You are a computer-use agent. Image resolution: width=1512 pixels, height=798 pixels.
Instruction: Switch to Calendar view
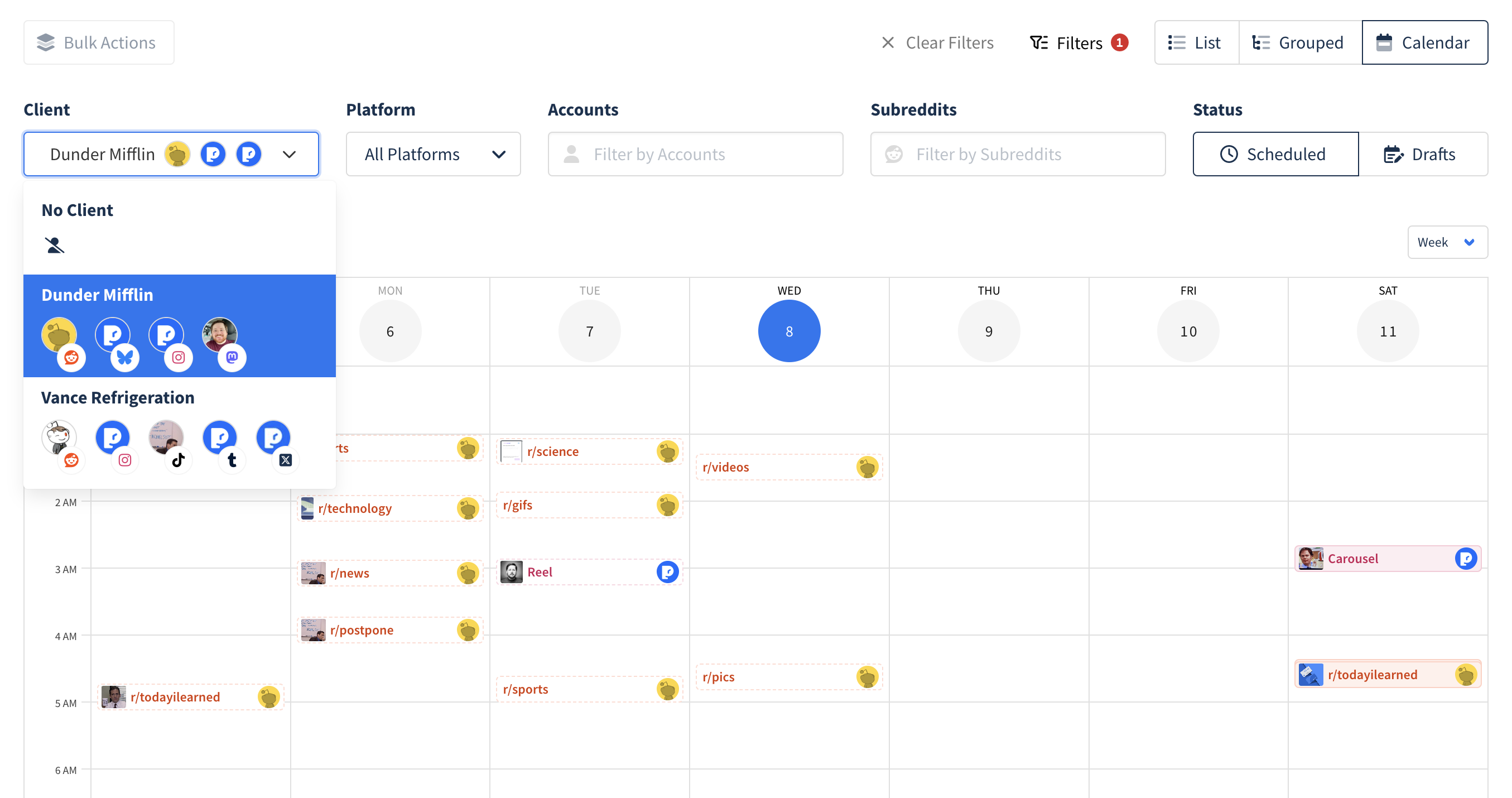(x=1424, y=42)
